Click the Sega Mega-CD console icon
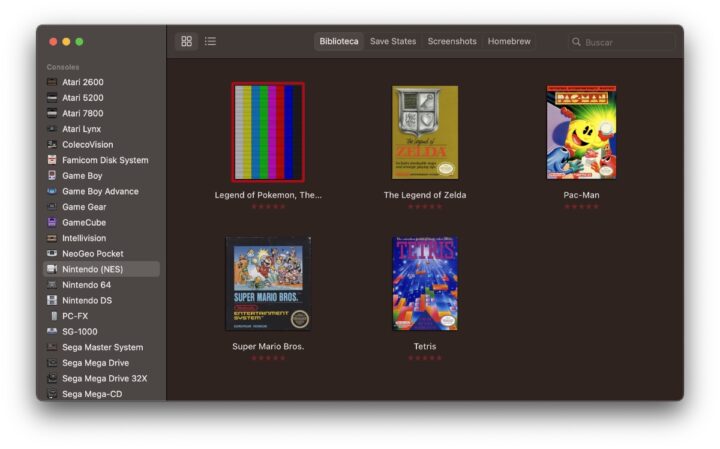Viewport: 720px width, 449px height. [x=52, y=394]
